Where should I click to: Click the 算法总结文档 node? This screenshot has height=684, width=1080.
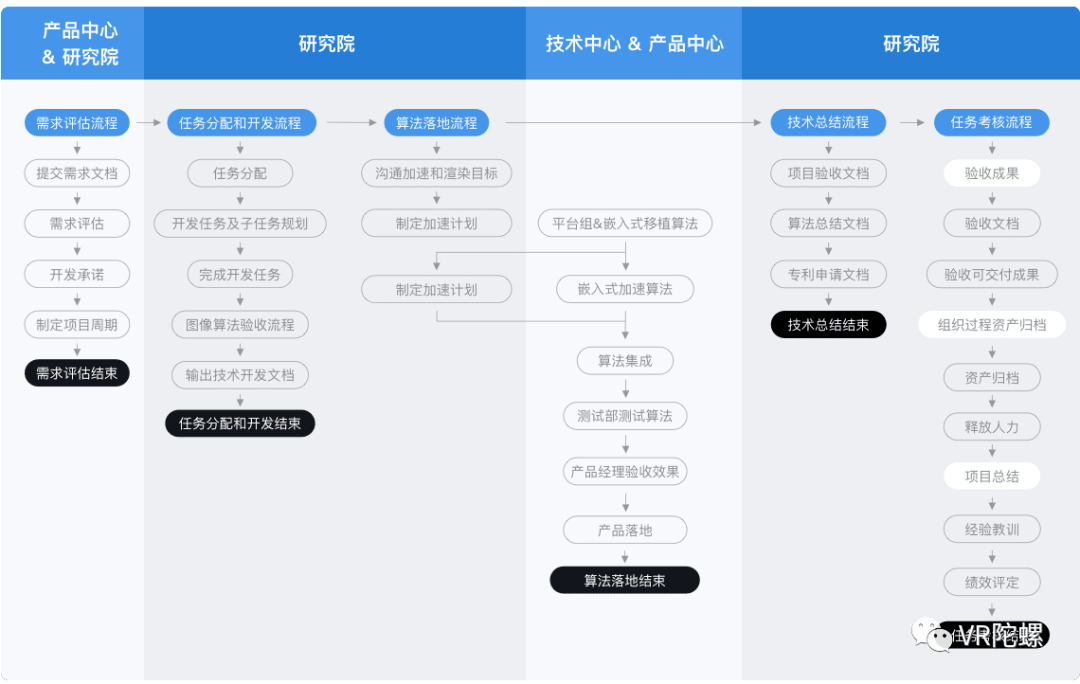pos(829,223)
